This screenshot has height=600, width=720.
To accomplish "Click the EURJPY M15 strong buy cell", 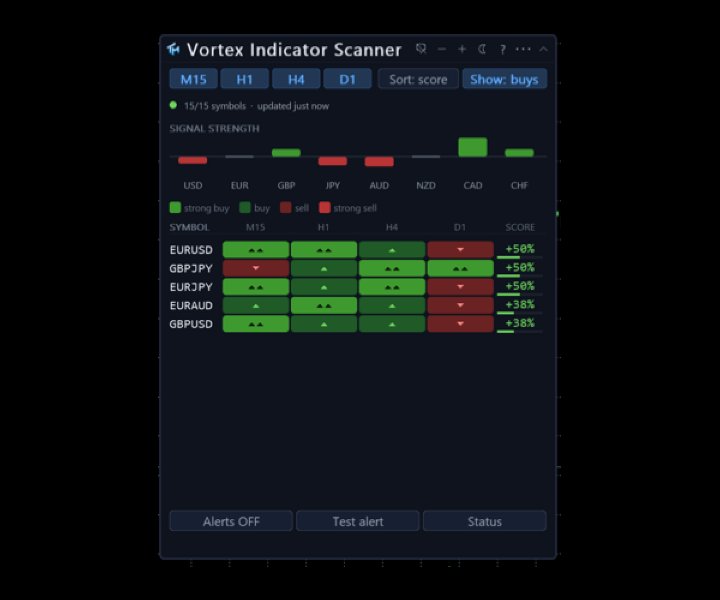I will (256, 287).
